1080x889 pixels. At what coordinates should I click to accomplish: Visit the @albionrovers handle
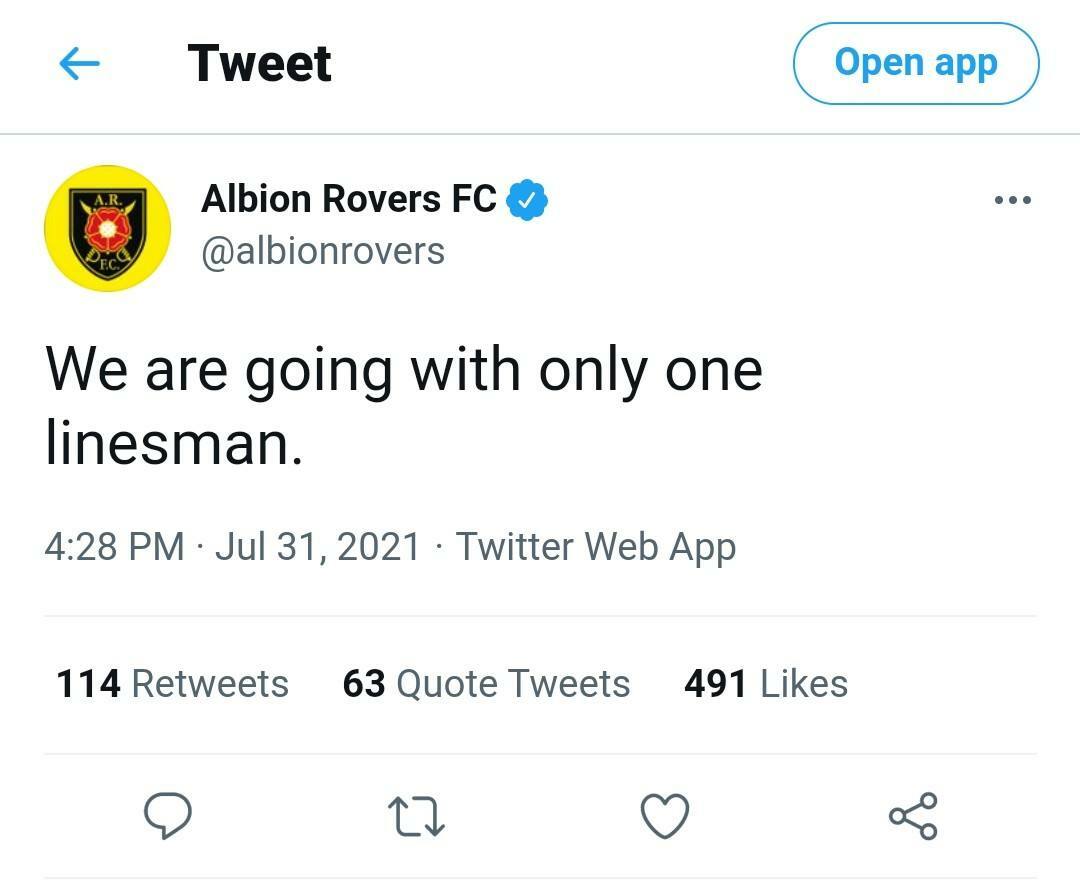pos(323,251)
